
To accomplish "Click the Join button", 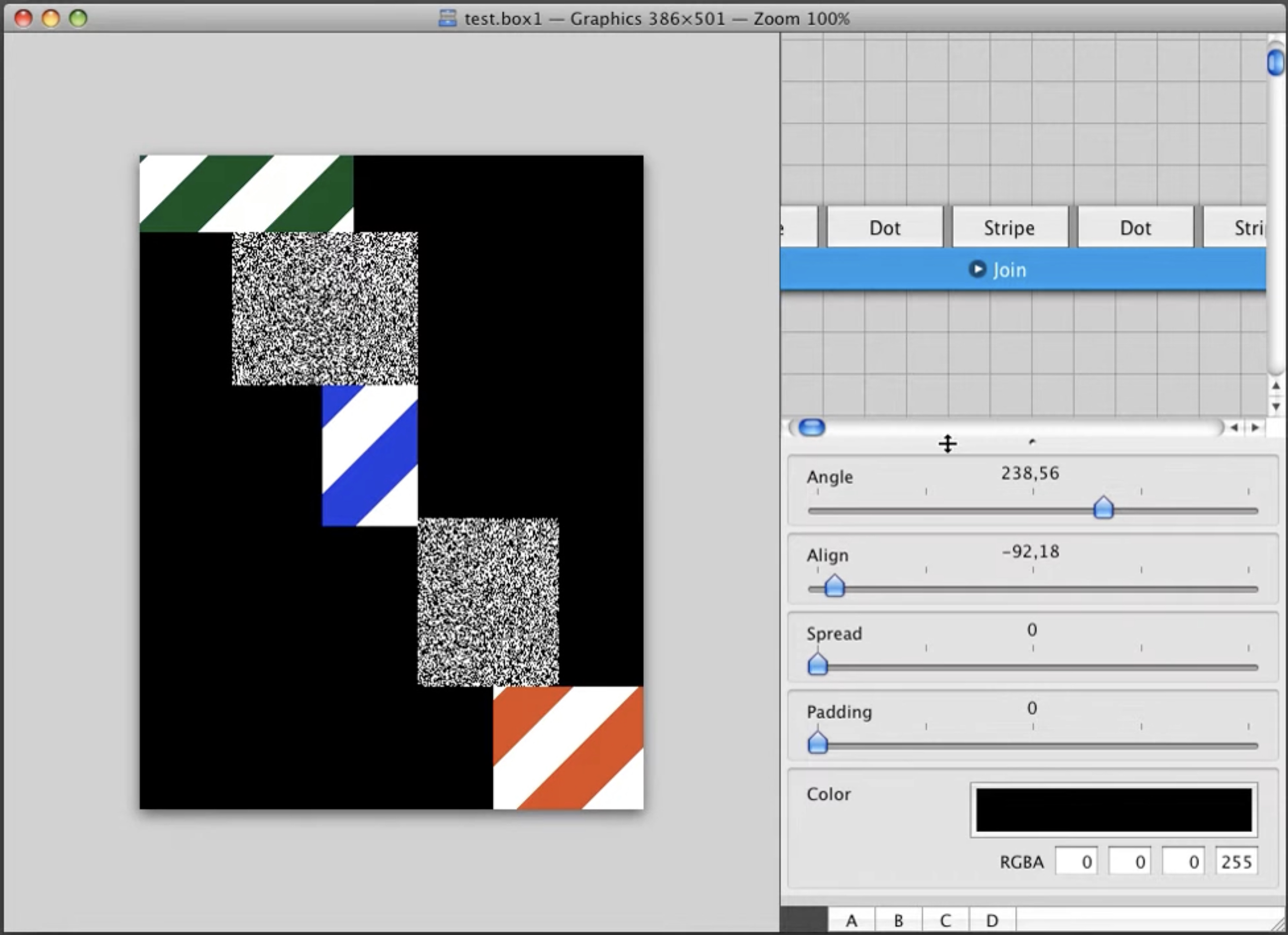I will (x=1009, y=270).
